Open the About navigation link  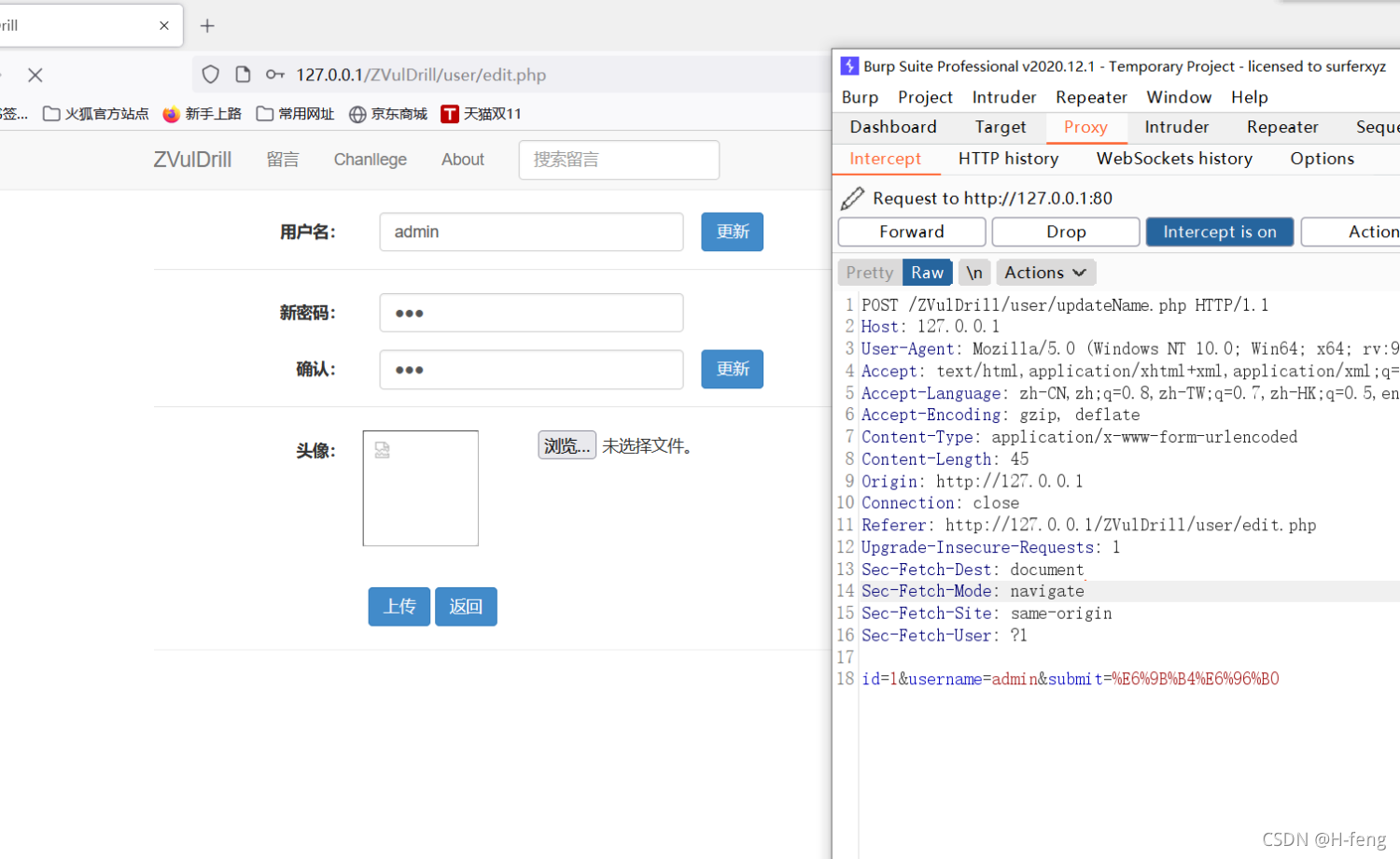[x=463, y=160]
